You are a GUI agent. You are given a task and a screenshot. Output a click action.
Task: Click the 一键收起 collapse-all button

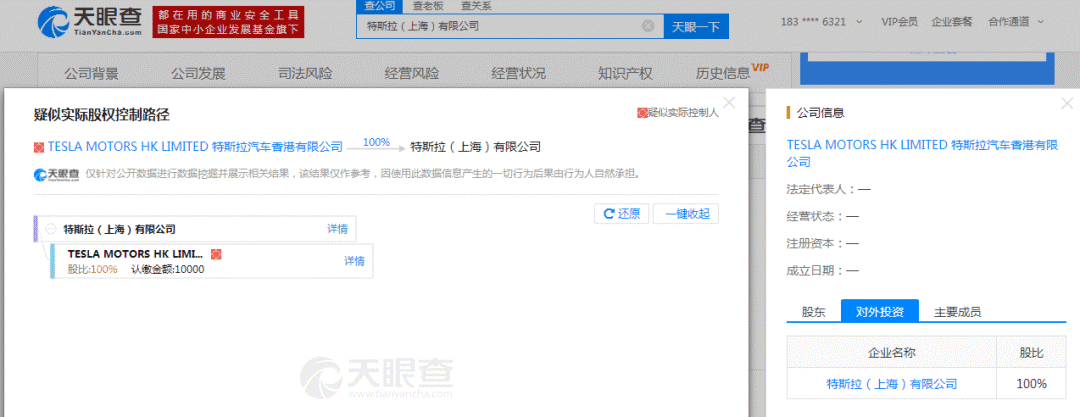(x=686, y=214)
